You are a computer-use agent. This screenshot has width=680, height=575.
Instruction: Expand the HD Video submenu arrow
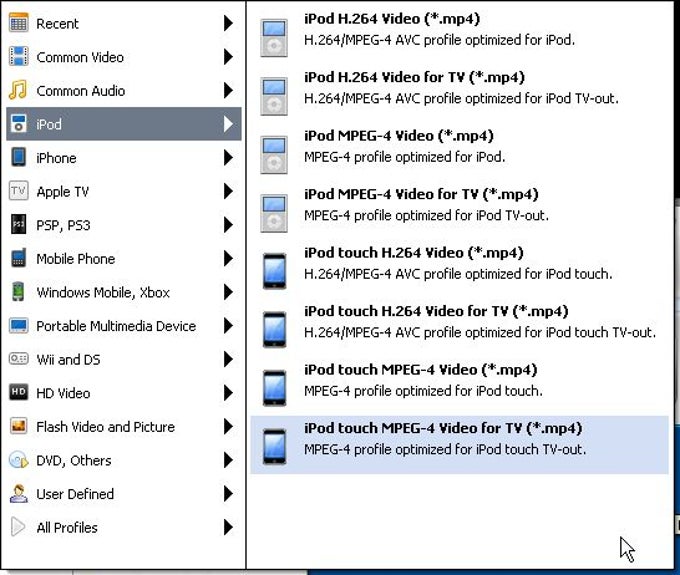(x=228, y=392)
